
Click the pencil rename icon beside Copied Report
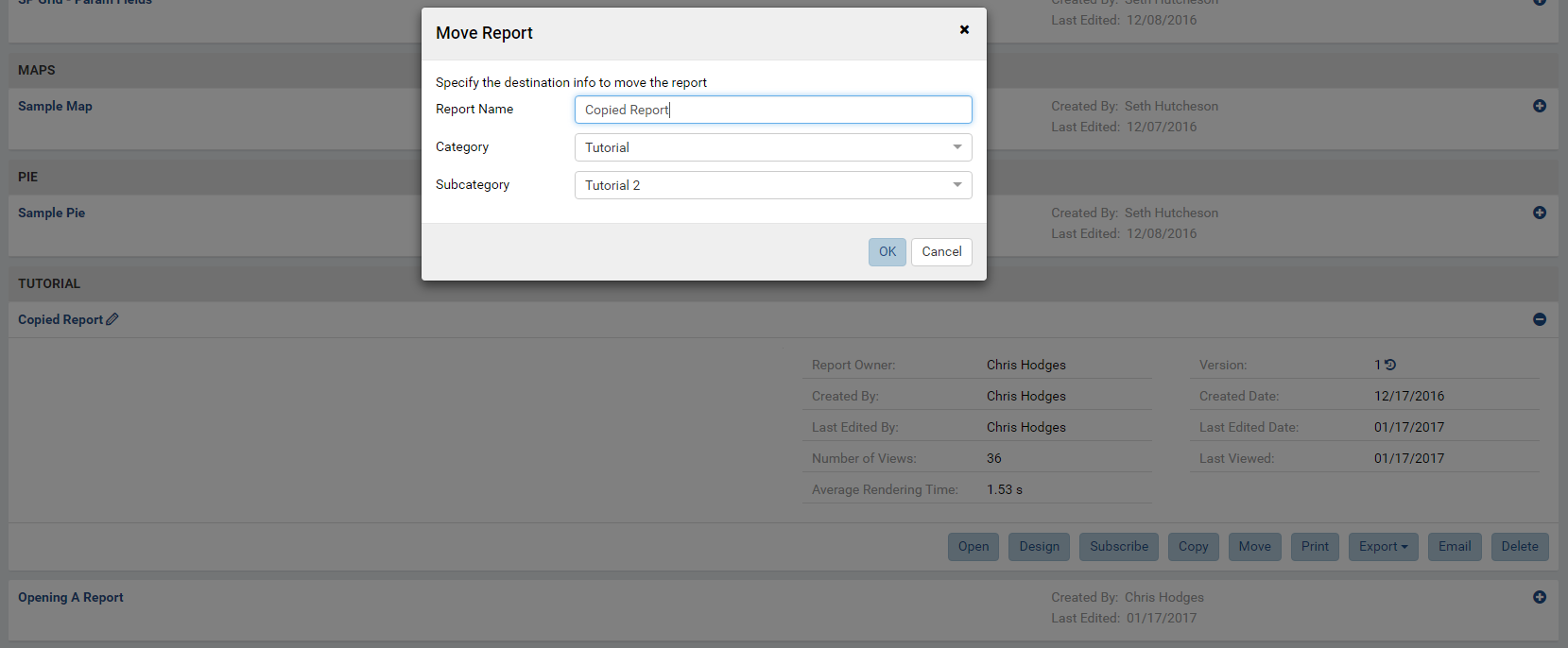tap(112, 319)
